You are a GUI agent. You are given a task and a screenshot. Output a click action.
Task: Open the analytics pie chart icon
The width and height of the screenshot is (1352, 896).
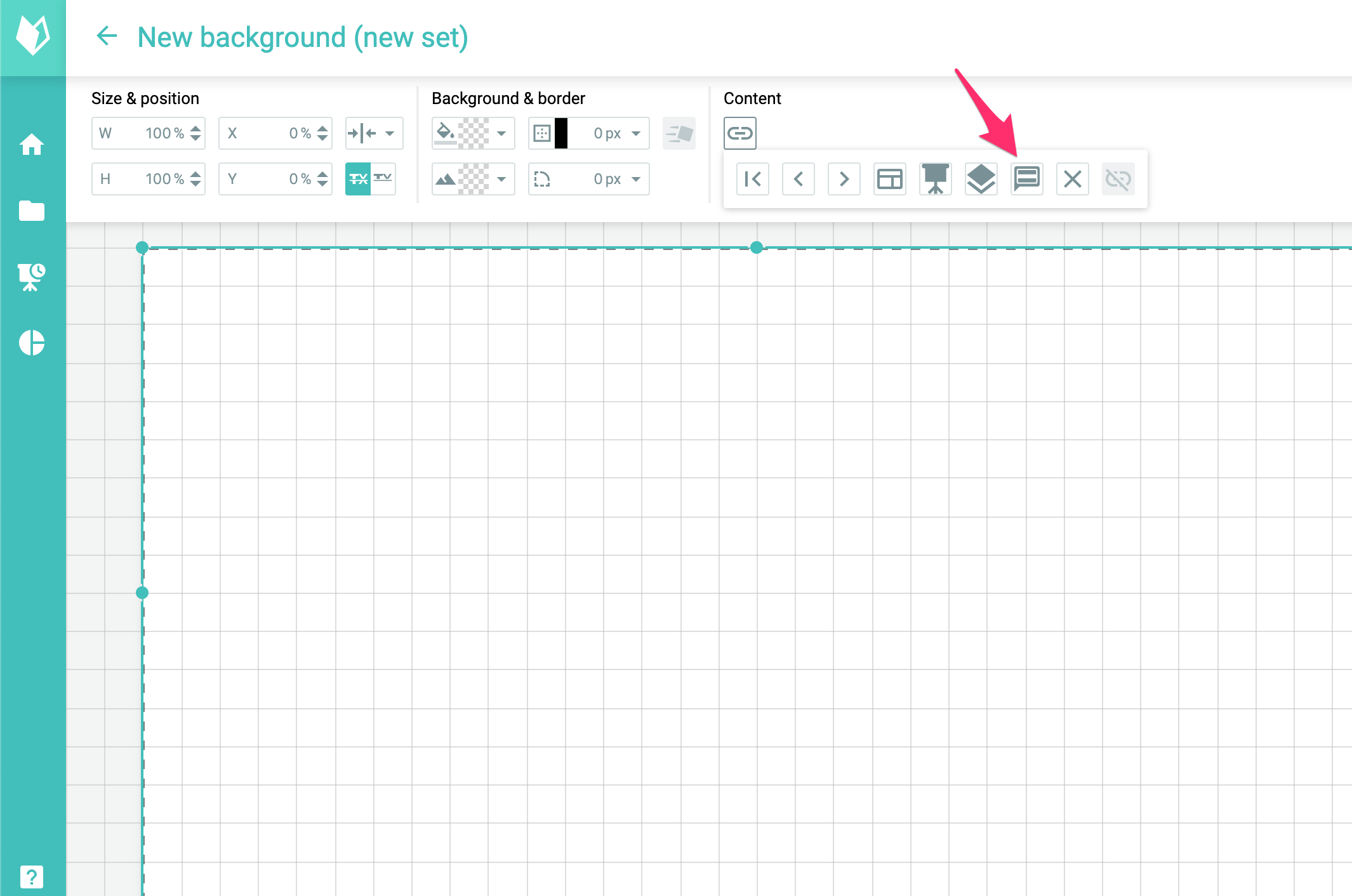31,343
